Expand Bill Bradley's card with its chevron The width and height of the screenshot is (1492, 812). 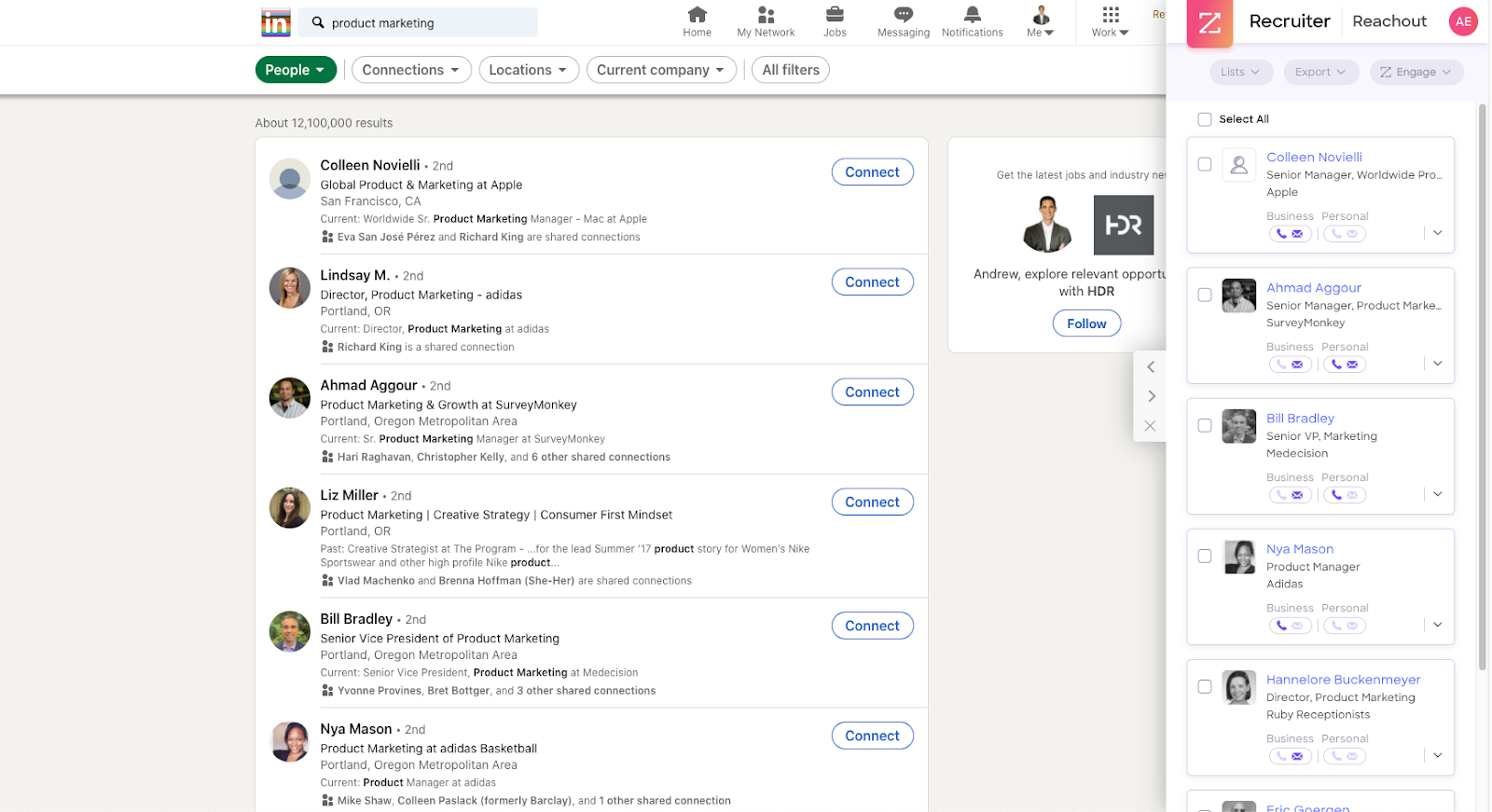(1438, 494)
